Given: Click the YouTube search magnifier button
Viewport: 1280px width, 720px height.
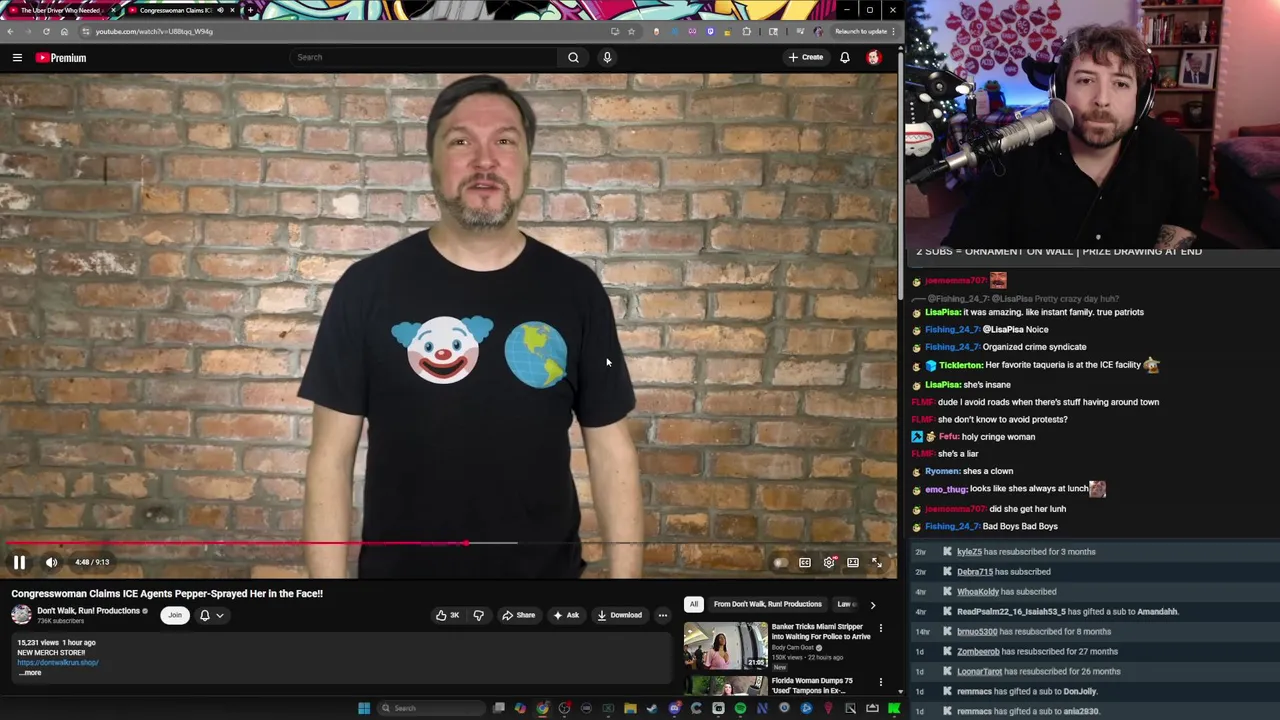Looking at the screenshot, I should 573,57.
